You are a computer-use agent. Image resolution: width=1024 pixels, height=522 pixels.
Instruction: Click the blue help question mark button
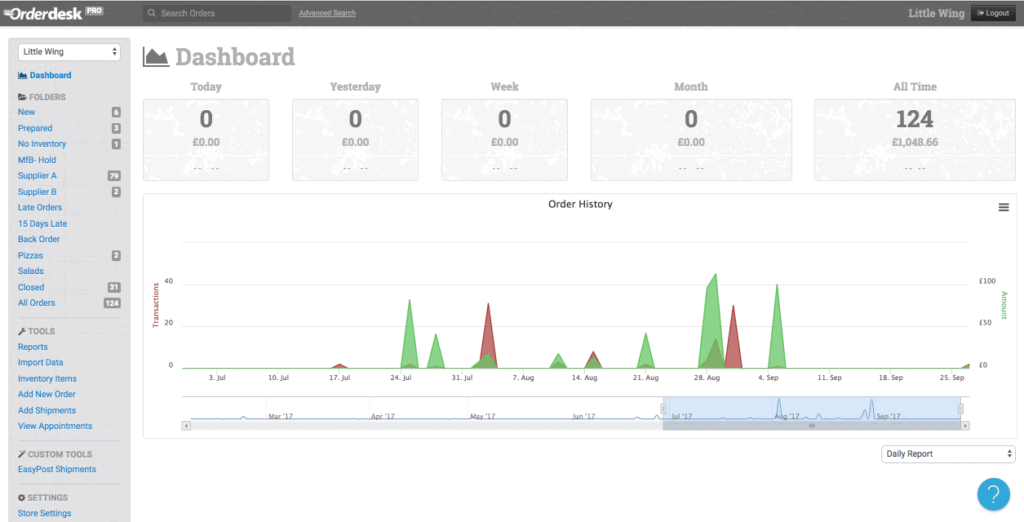pyautogui.click(x=993, y=493)
